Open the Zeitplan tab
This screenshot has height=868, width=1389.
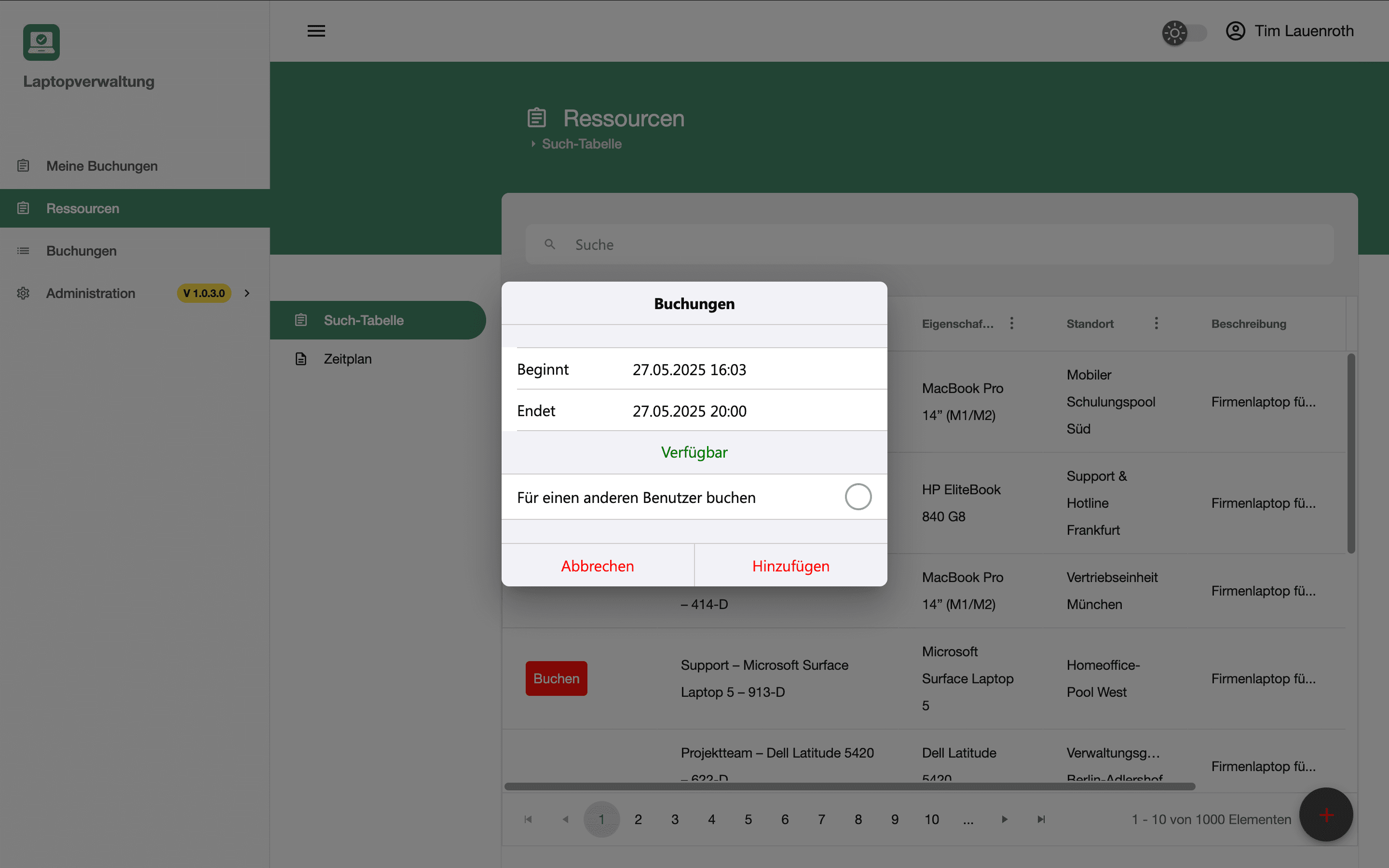tap(378, 359)
